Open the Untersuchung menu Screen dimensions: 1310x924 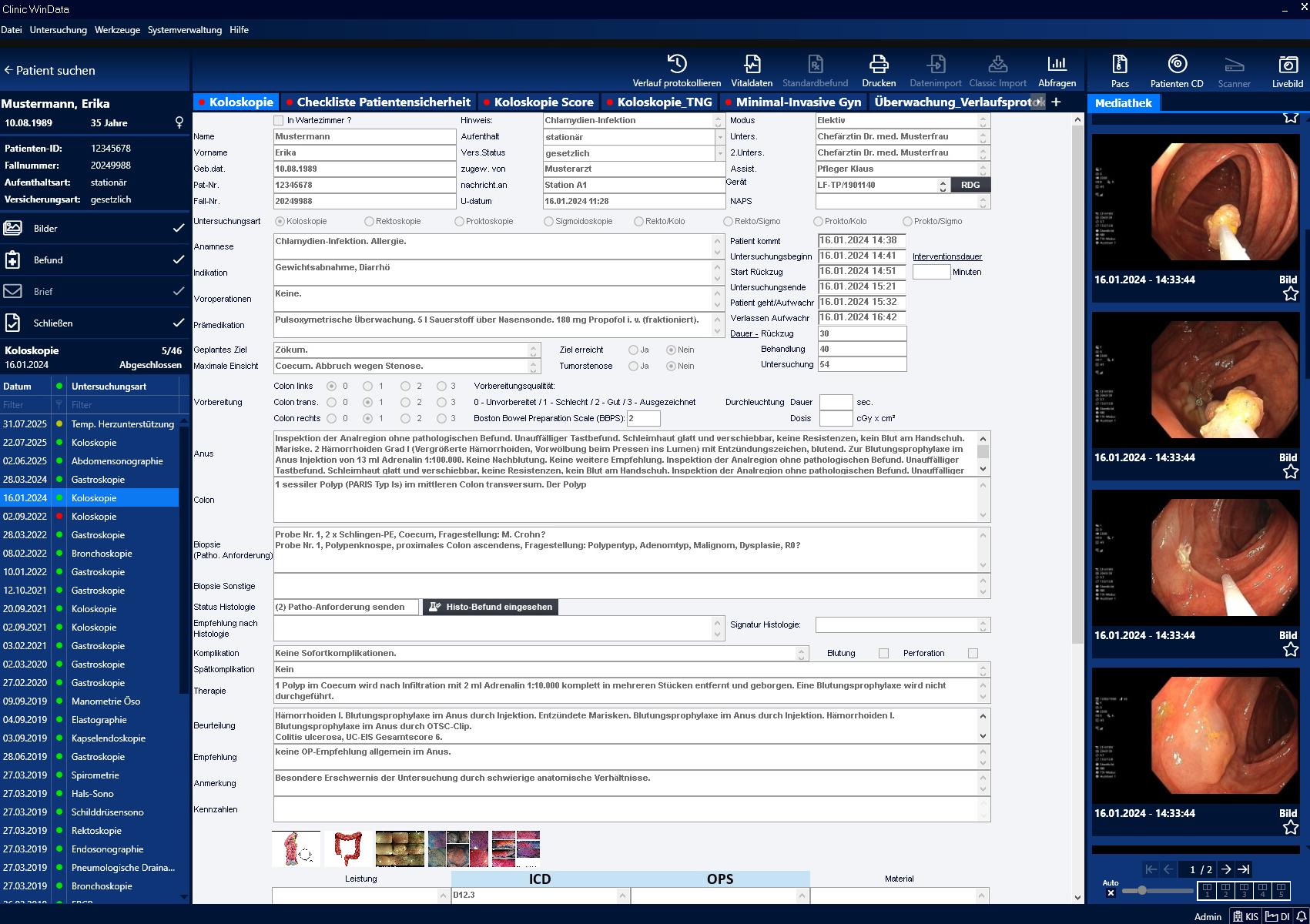tap(59, 30)
